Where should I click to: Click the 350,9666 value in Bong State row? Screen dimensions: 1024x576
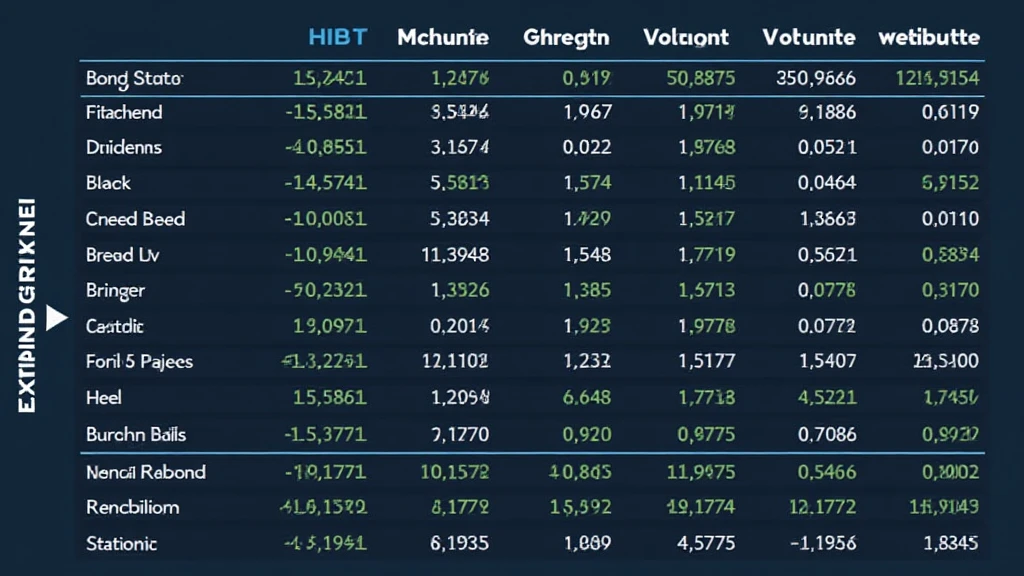point(816,77)
